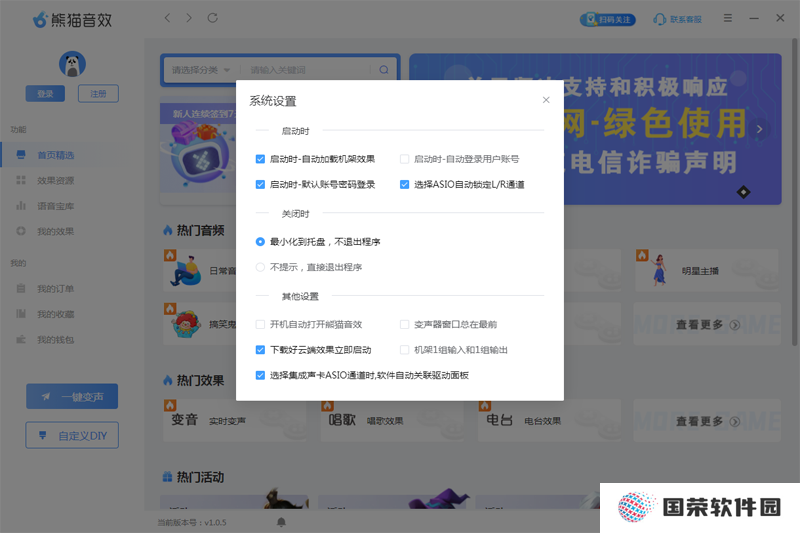
Task: Open the 搞笑 clown audio card
Action: click(x=200, y=324)
